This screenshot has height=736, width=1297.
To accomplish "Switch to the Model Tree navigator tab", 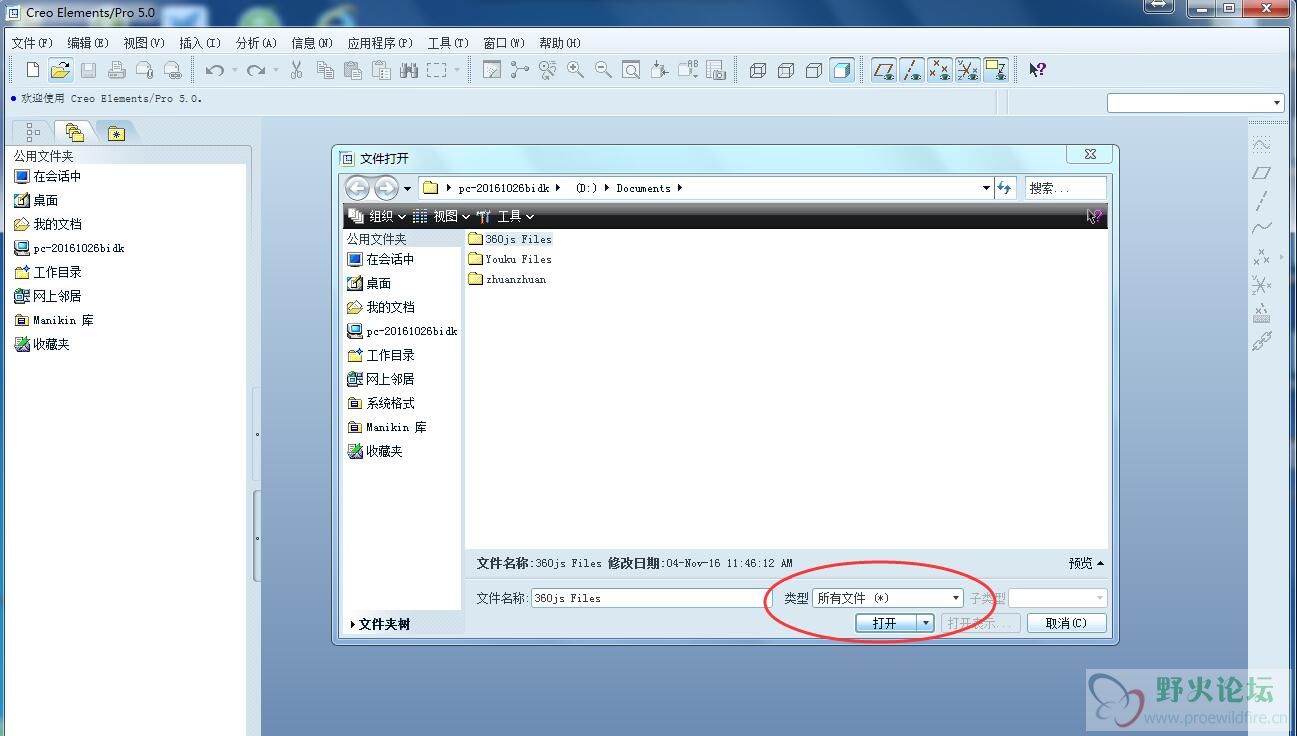I will click(33, 132).
